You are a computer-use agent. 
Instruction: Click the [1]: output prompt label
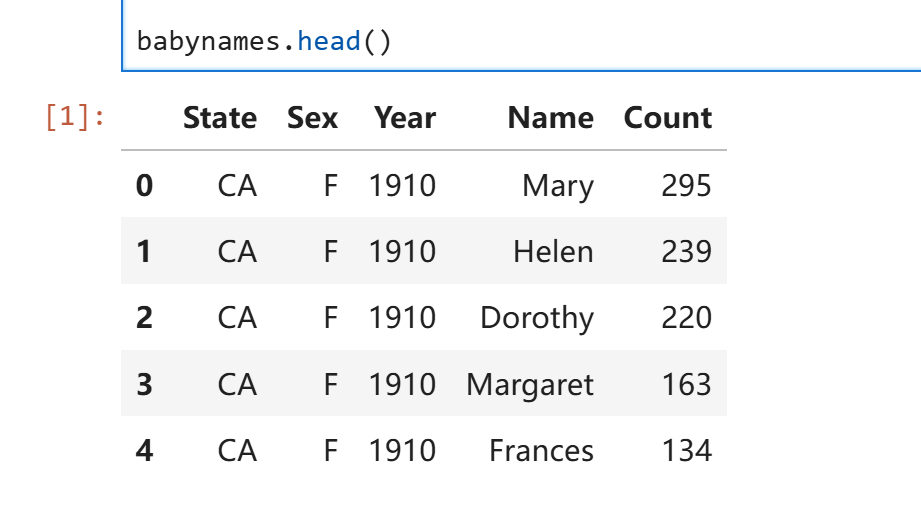pyautogui.click(x=75, y=117)
